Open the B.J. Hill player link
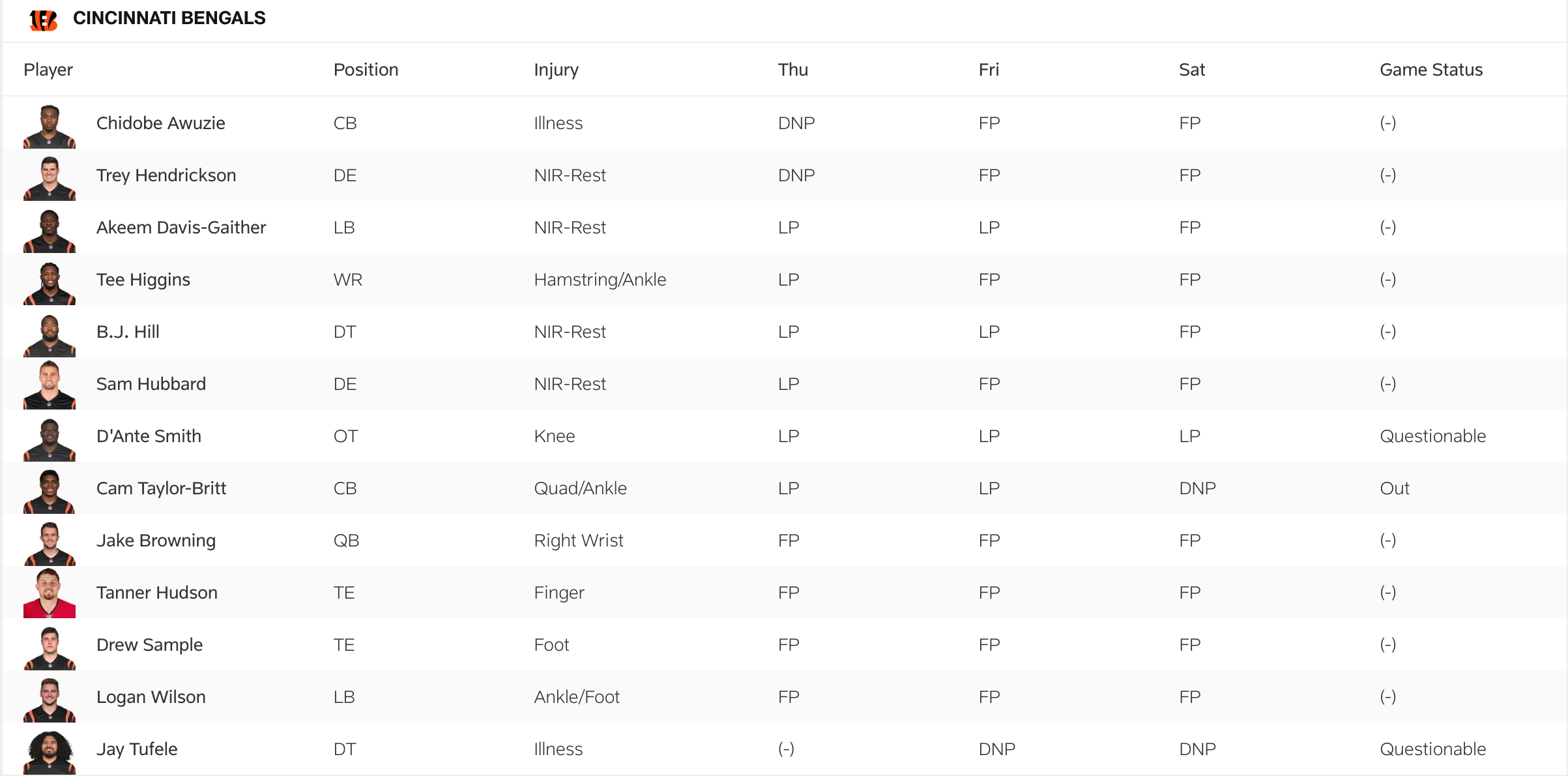 tap(128, 332)
